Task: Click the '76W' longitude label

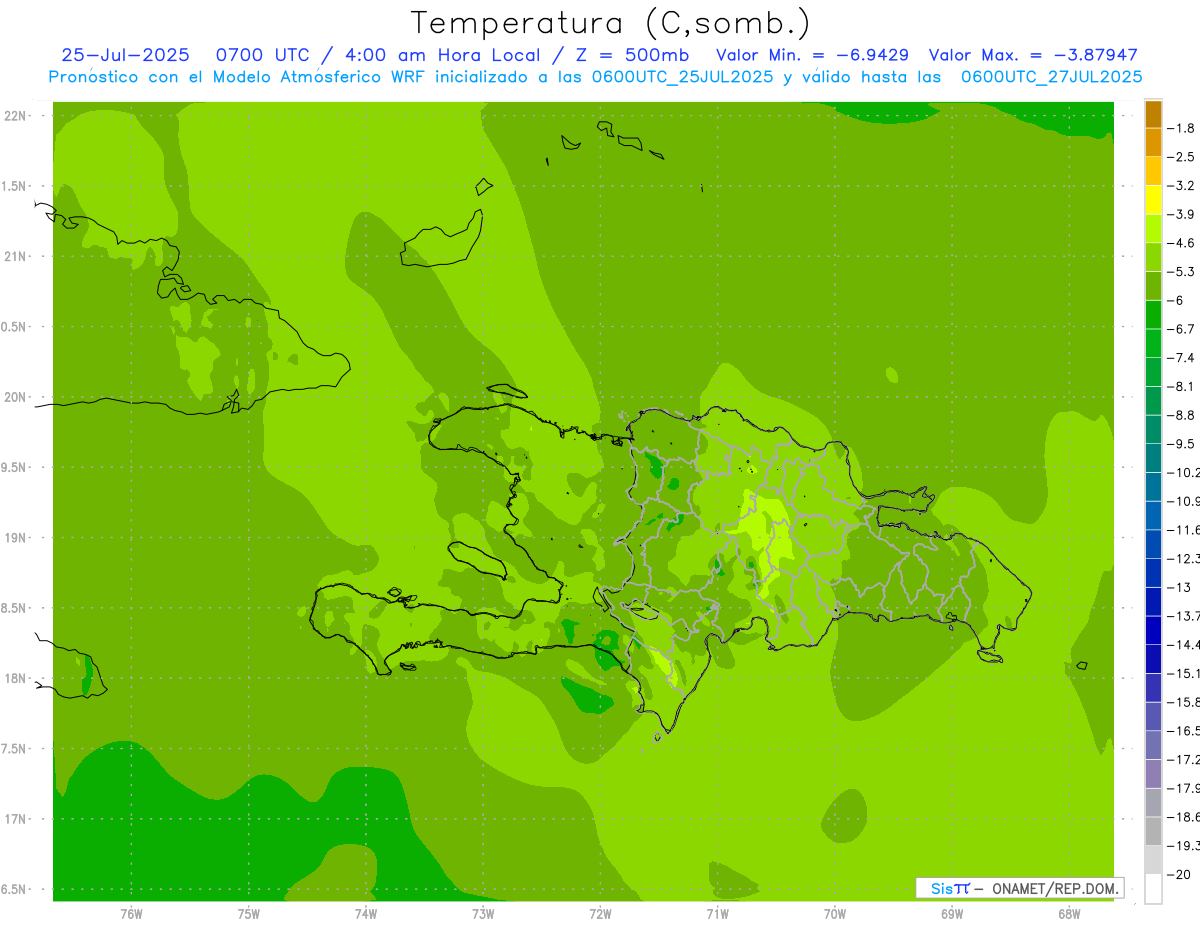Action: point(131,913)
